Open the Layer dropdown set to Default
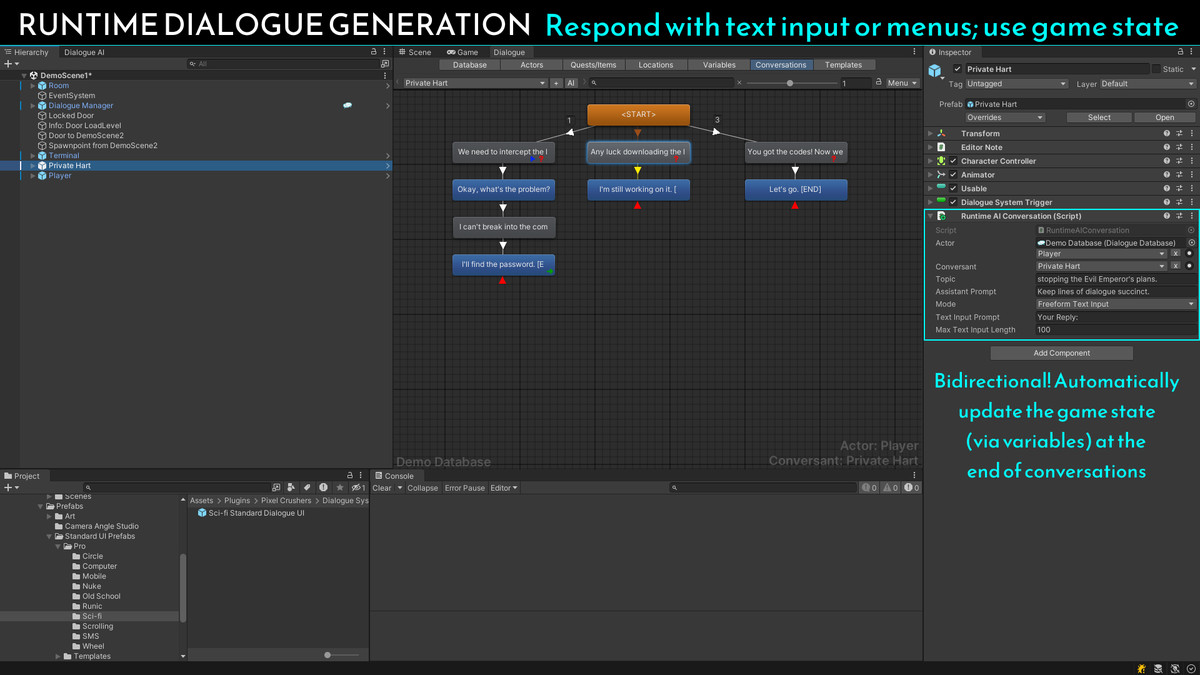The height and width of the screenshot is (675, 1200). coord(1148,84)
